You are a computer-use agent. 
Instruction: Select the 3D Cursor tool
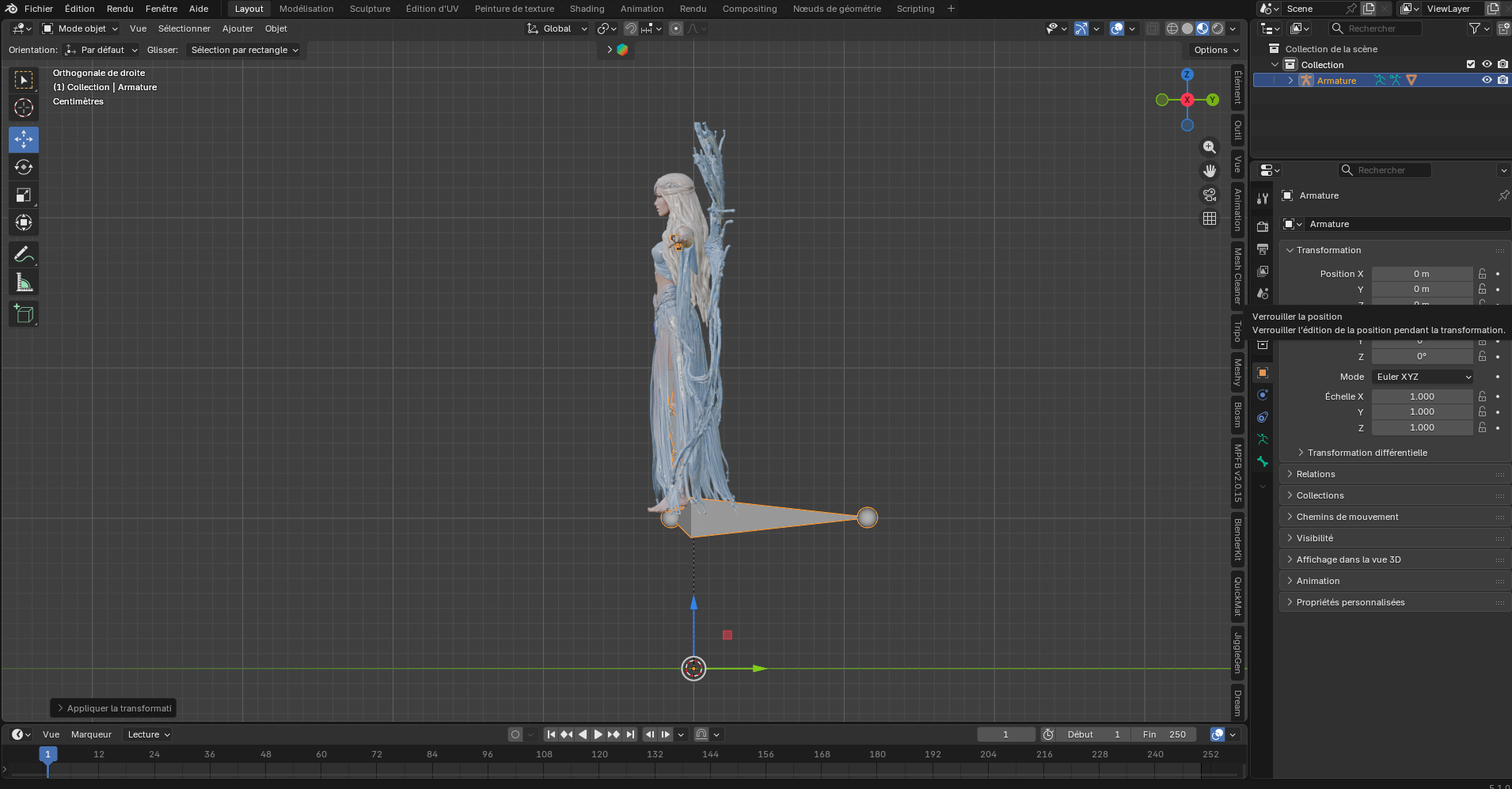(24, 108)
